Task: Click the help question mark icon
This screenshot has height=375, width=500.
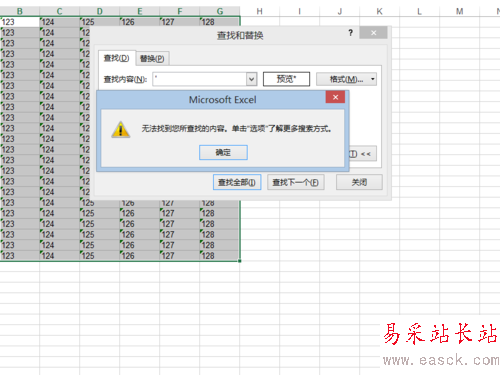Action: 350,33
